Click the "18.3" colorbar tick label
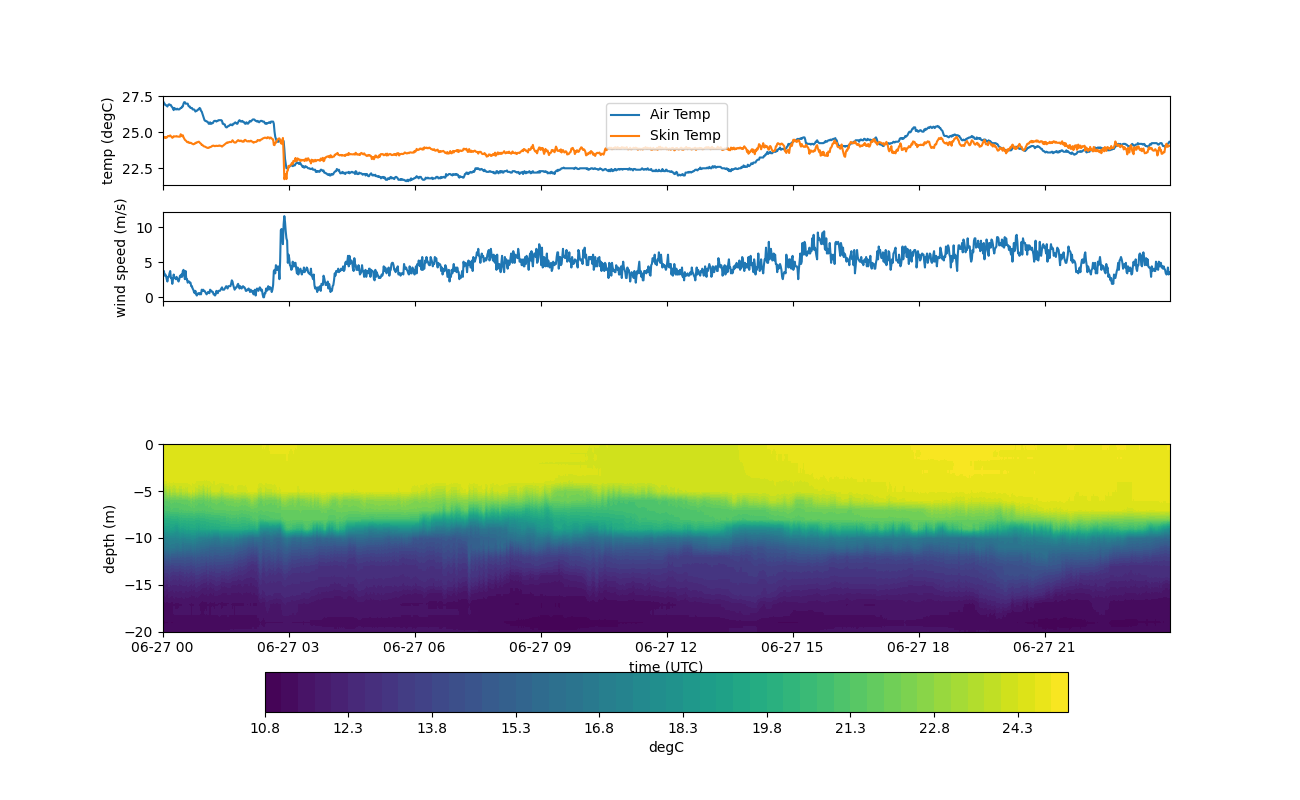The image size is (1300, 800). (682, 728)
